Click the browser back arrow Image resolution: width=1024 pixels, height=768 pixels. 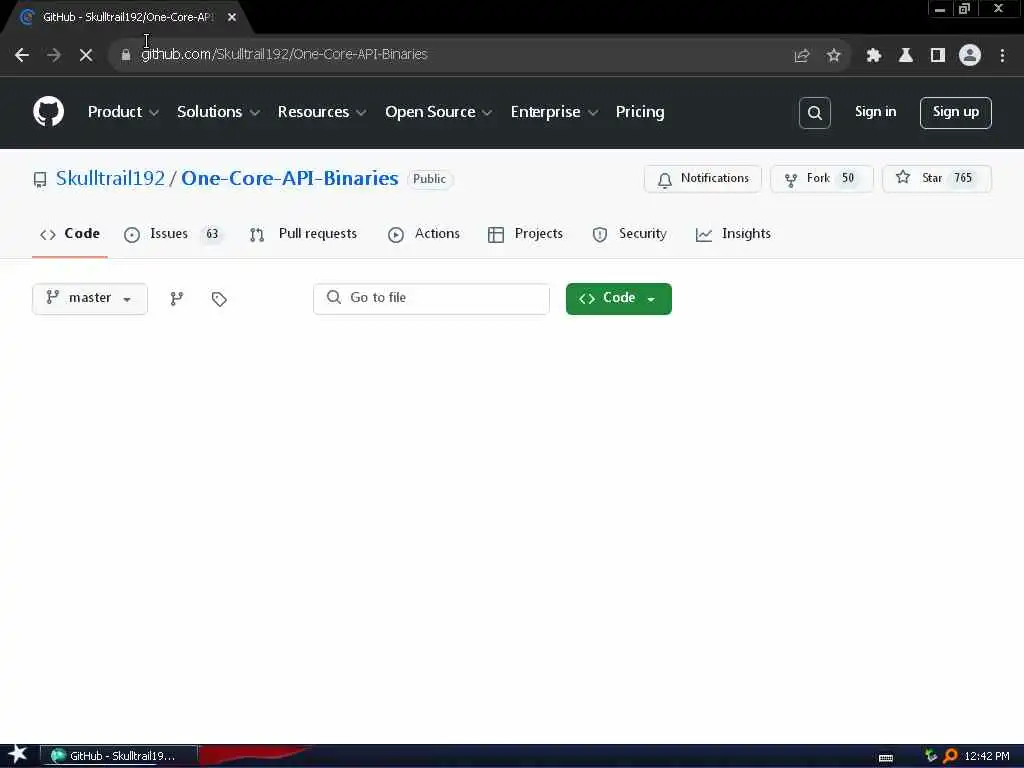[x=22, y=55]
